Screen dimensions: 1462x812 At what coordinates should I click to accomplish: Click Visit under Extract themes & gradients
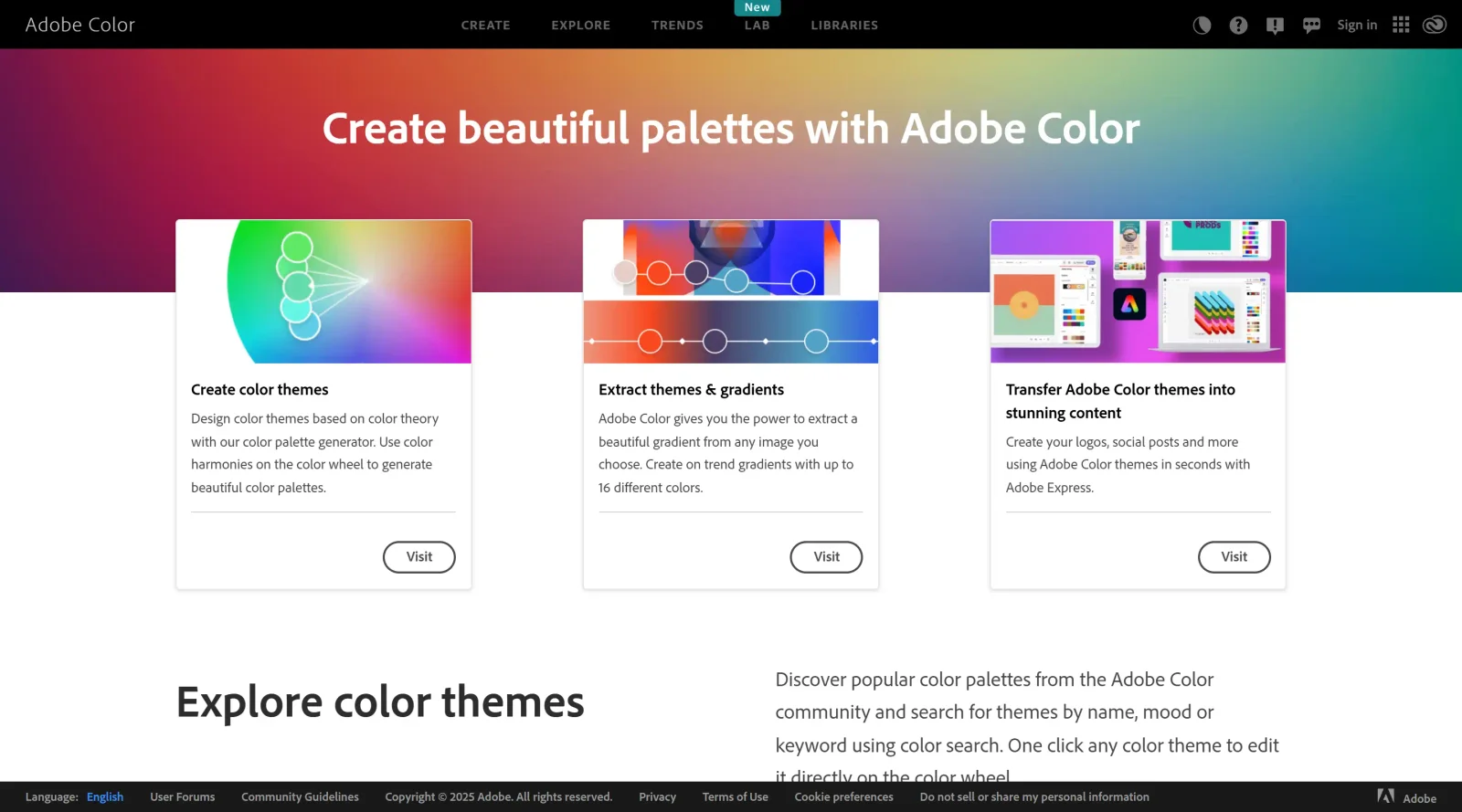point(827,557)
